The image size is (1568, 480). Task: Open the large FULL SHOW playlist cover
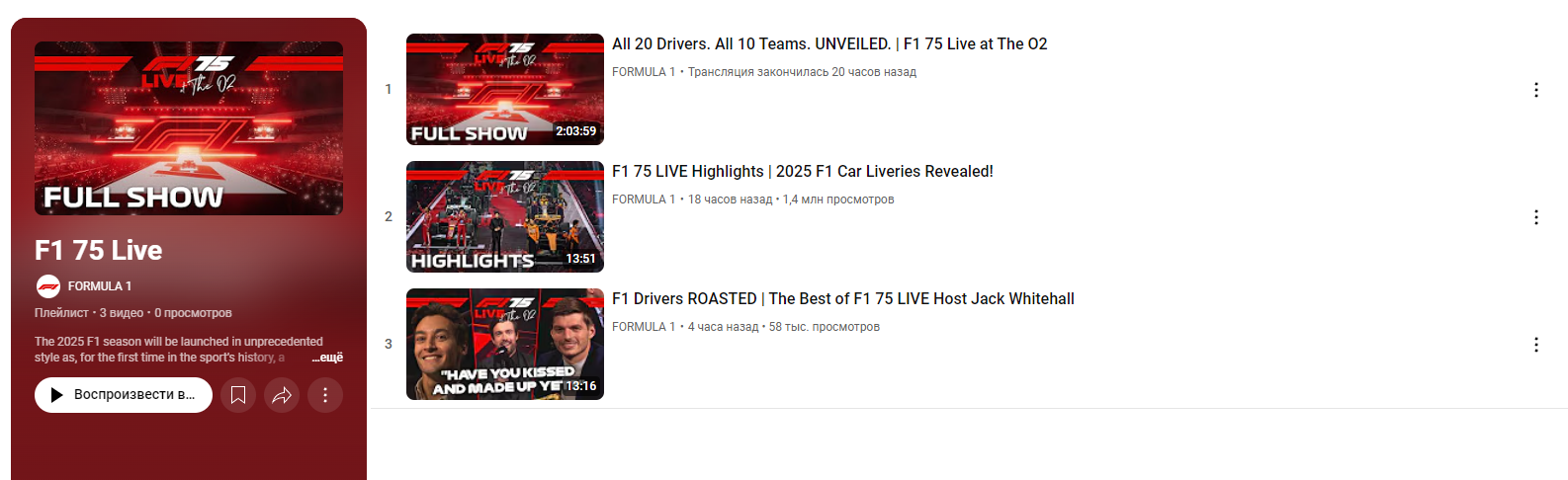(189, 128)
